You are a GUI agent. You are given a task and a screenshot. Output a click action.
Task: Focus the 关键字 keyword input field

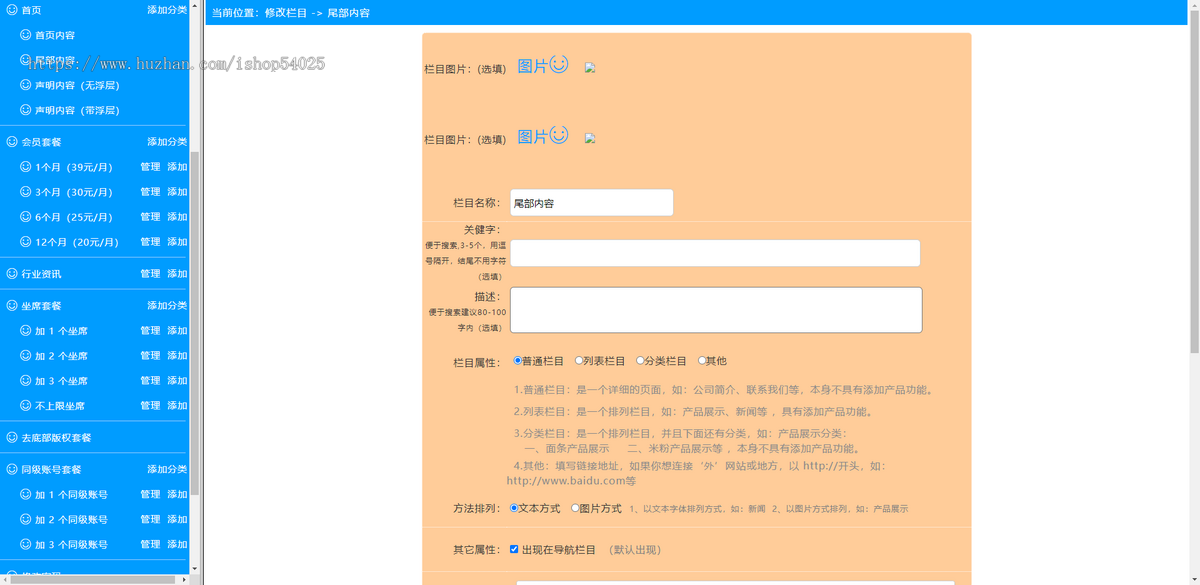click(x=715, y=253)
